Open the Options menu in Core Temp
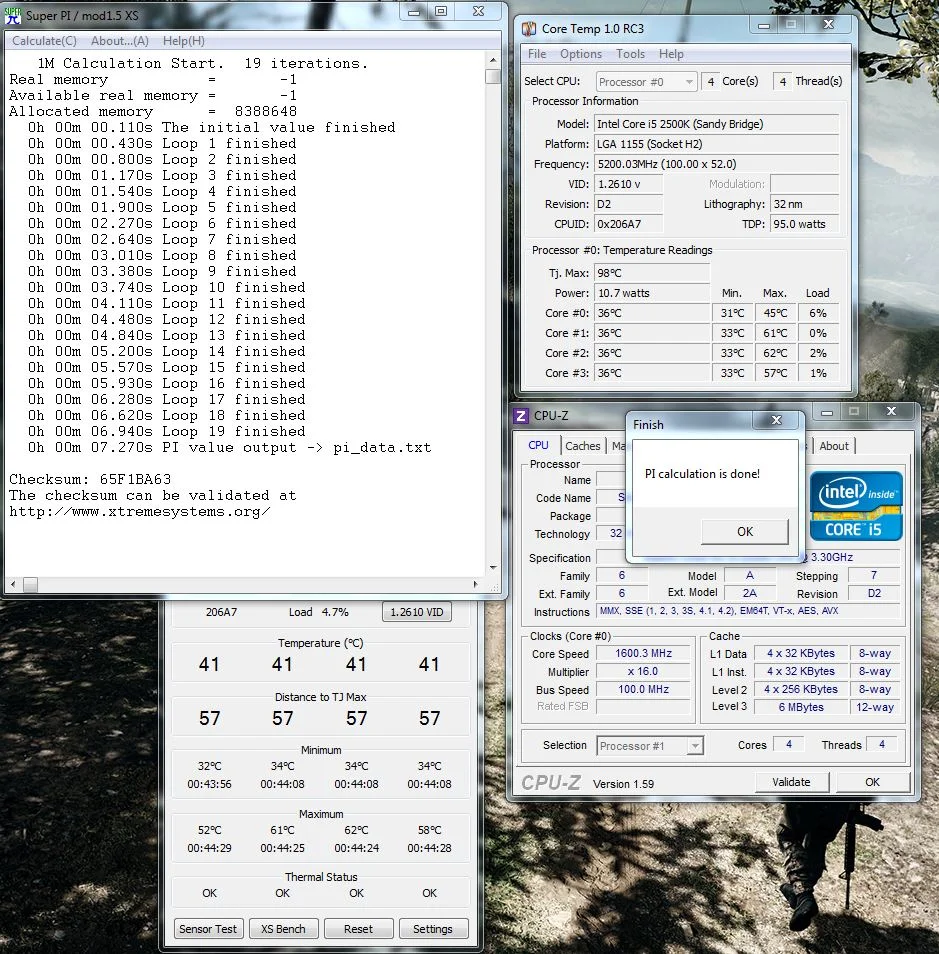The width and height of the screenshot is (939, 954). coord(581,54)
